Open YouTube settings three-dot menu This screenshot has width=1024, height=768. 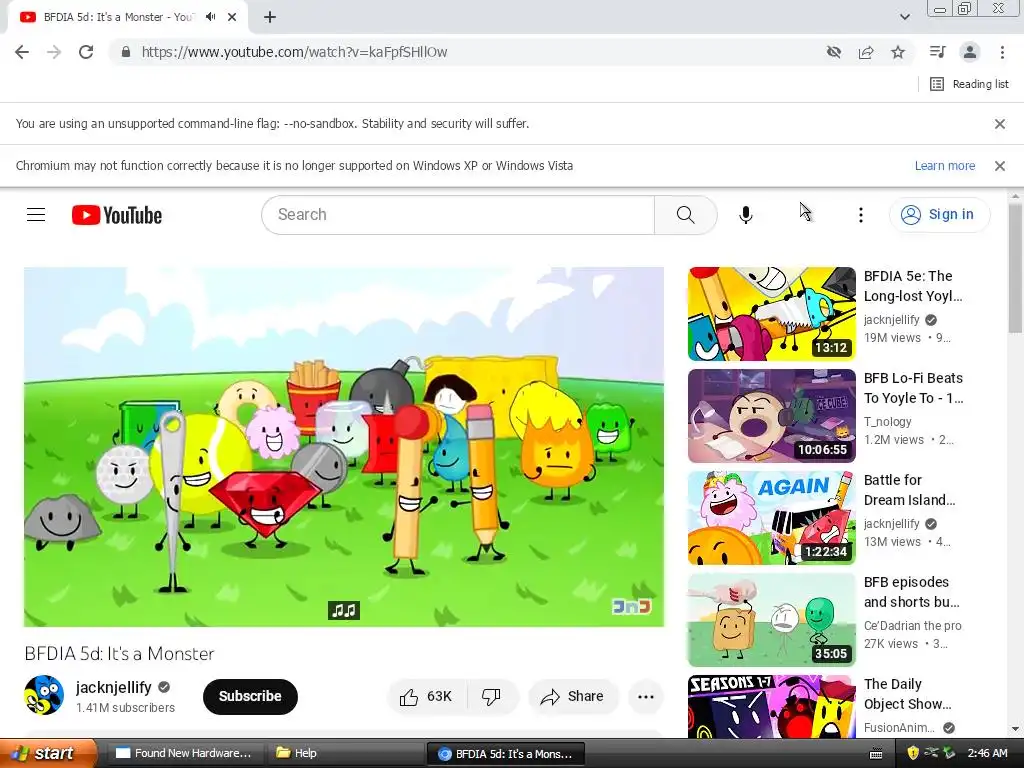click(x=861, y=215)
